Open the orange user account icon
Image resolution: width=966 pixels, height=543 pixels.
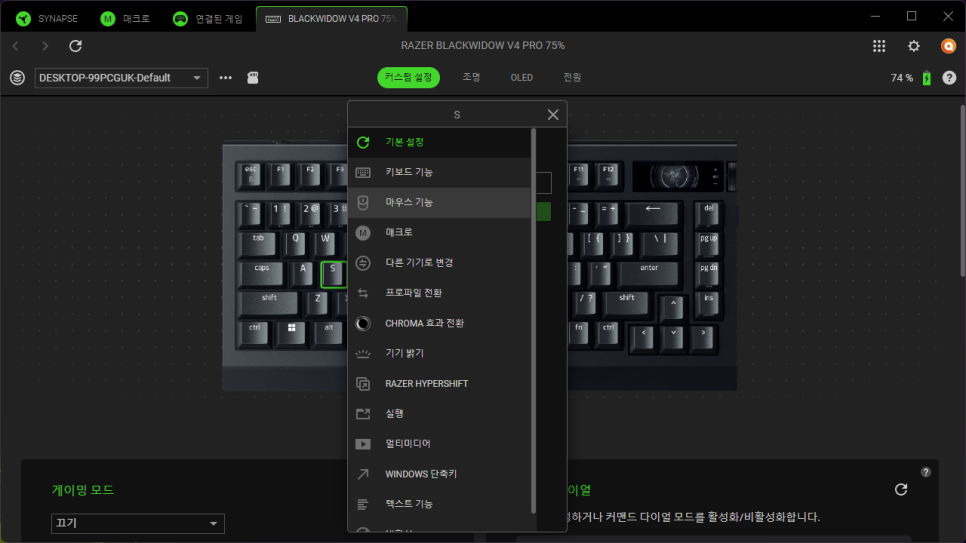click(x=948, y=46)
